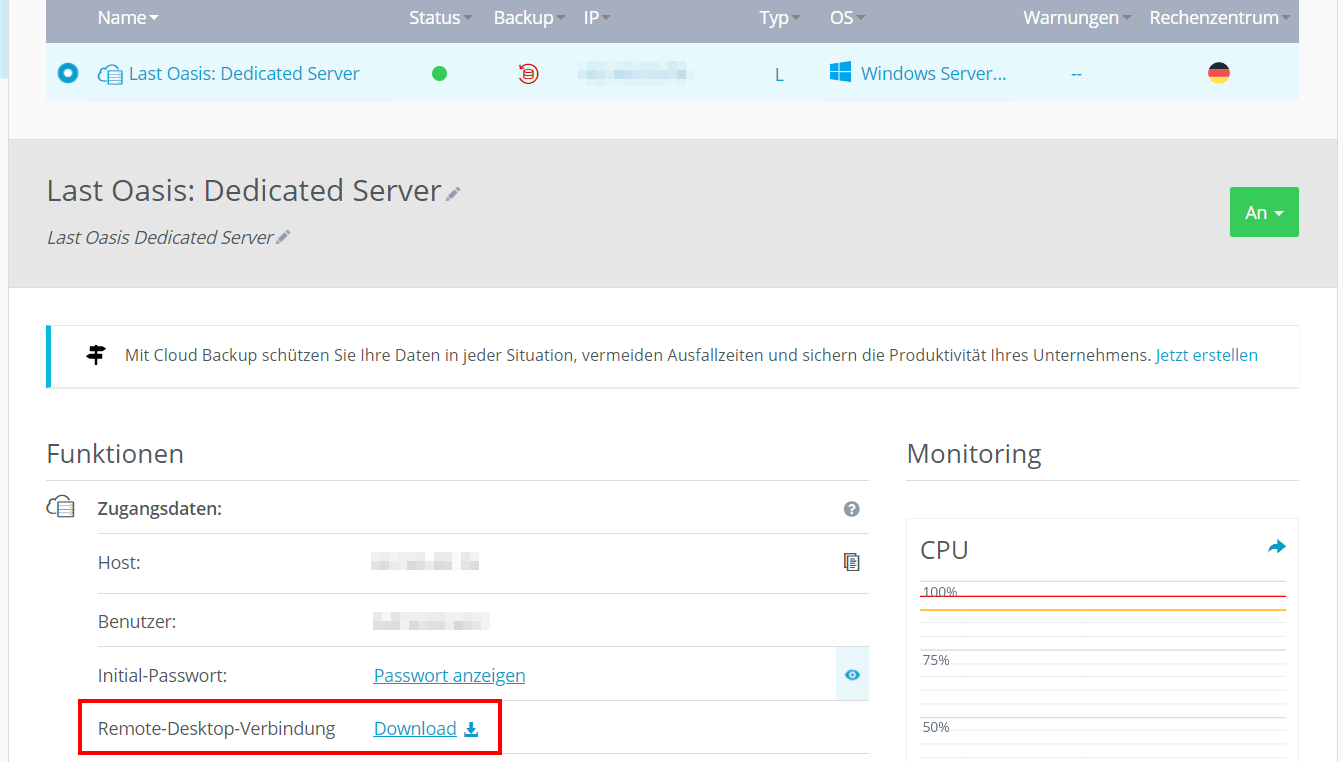Sort by the IP column header
Image resolution: width=1343 pixels, height=762 pixels.
point(597,18)
